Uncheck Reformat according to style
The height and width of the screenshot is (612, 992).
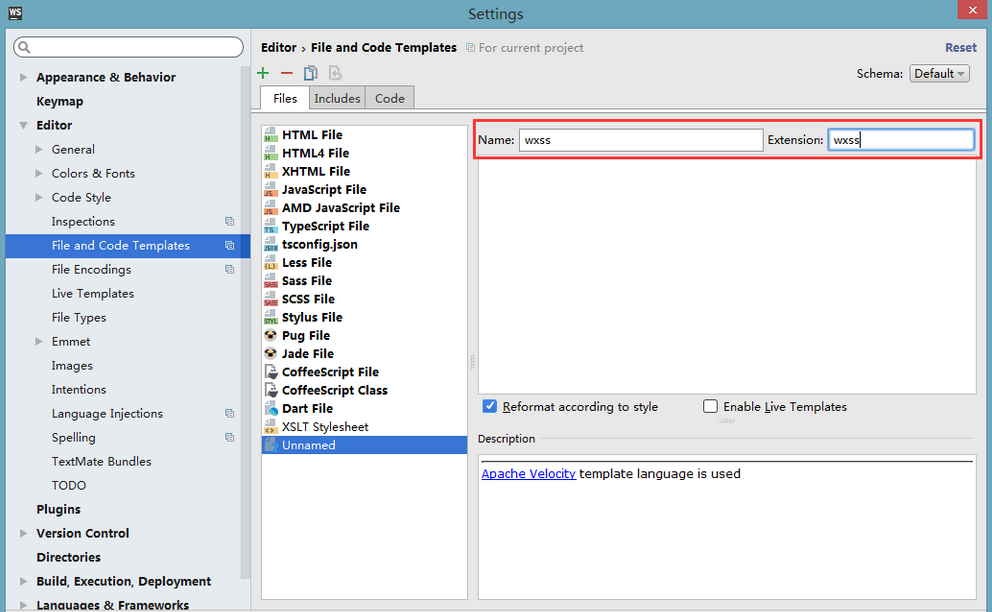coord(490,406)
